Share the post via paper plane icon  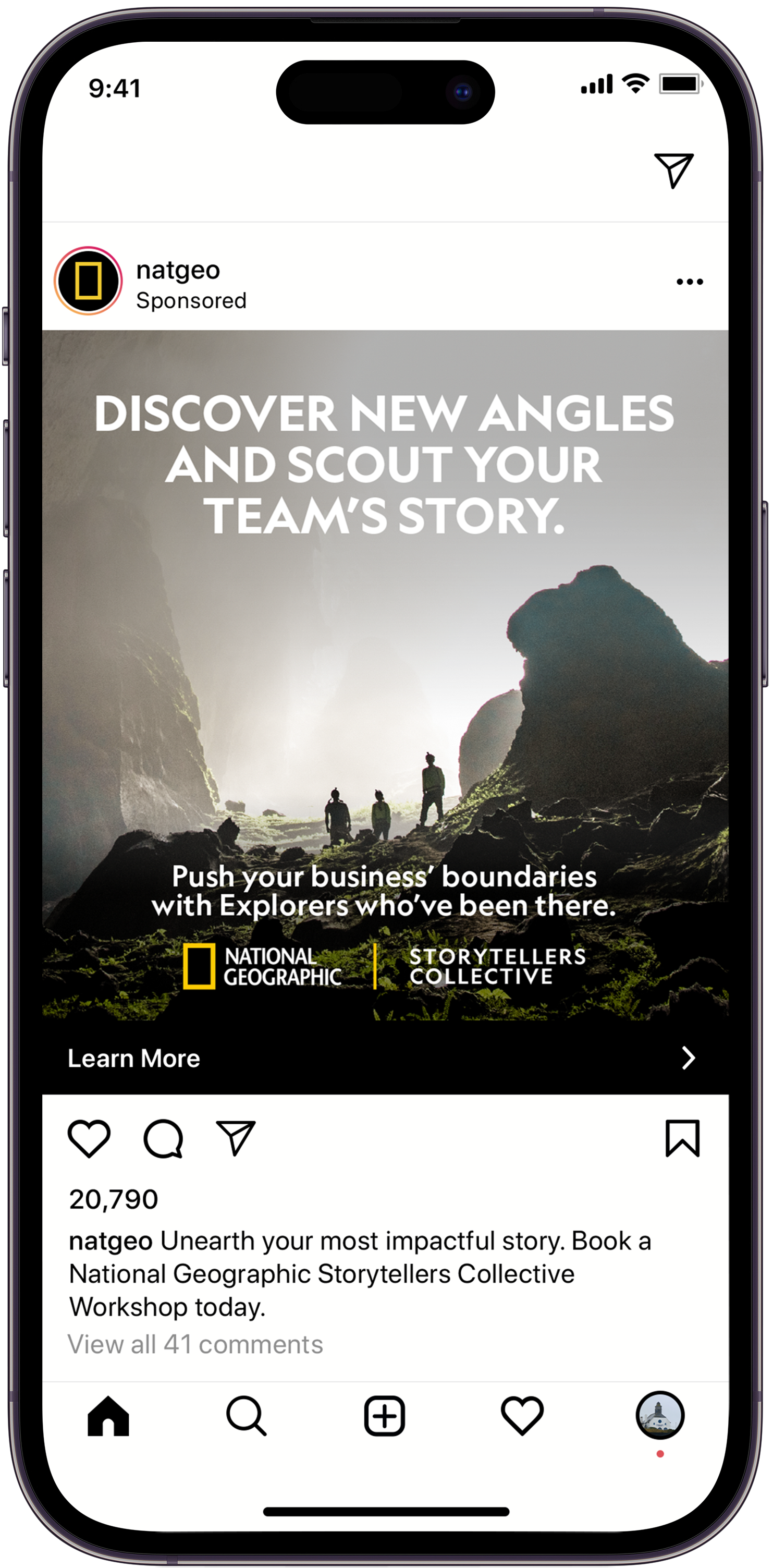236,1137
